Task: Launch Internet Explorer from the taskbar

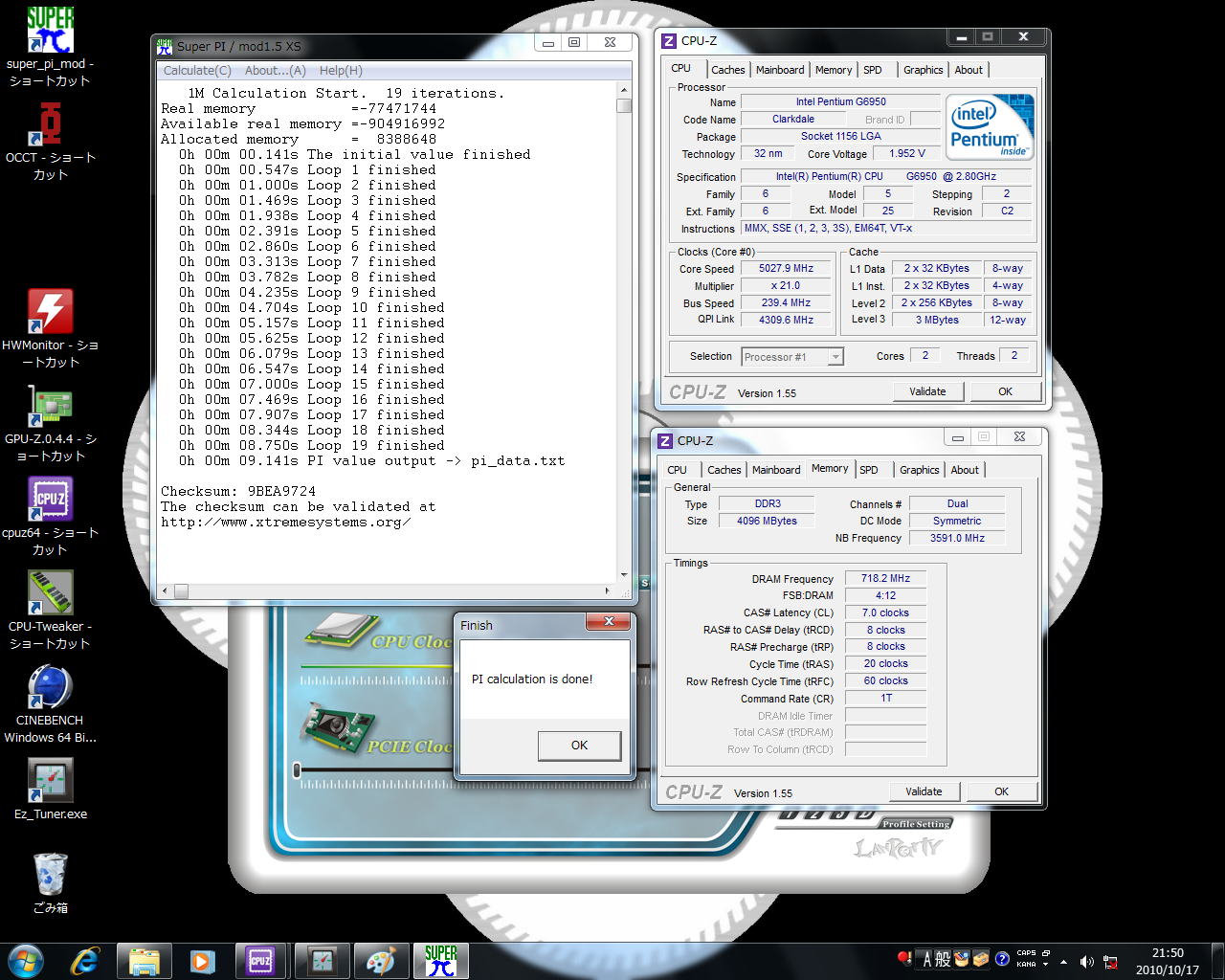Action: click(85, 961)
